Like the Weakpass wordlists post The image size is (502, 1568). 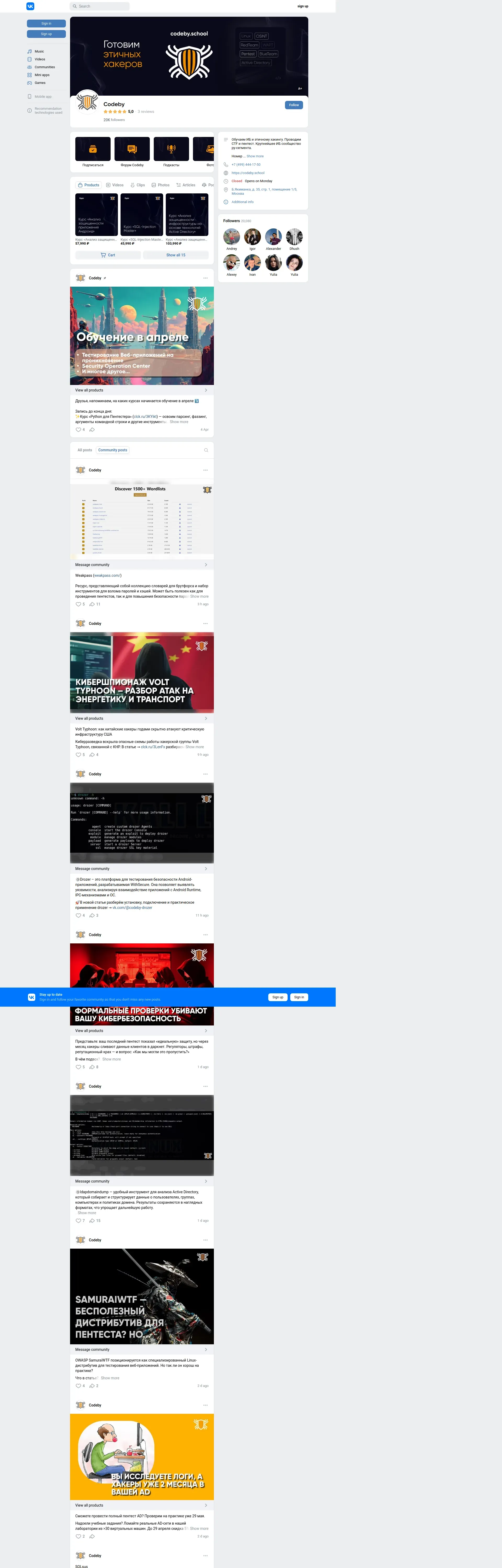coord(80,604)
